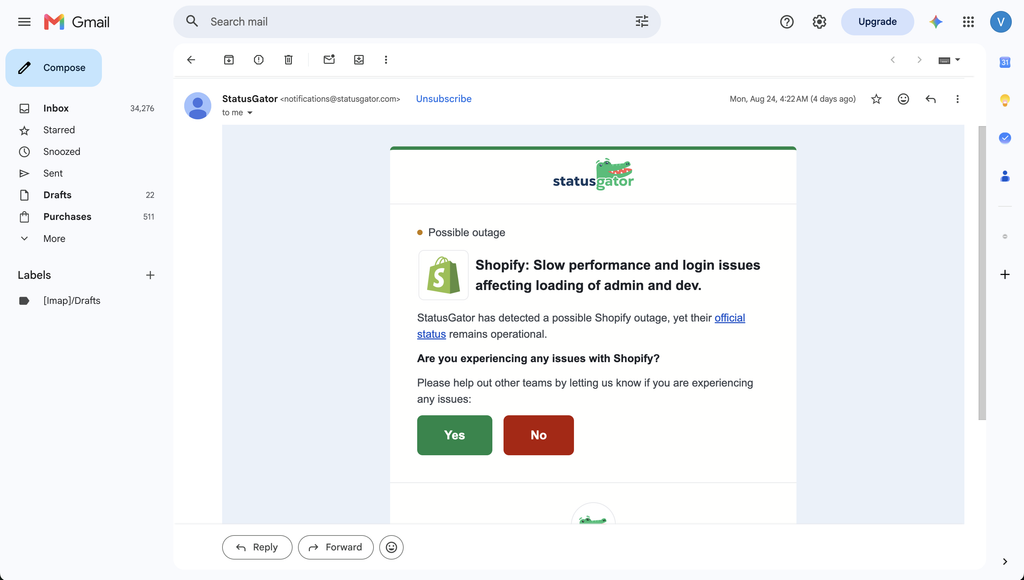Open the Support help icon
Viewport: 1024px width, 580px height.
787,22
